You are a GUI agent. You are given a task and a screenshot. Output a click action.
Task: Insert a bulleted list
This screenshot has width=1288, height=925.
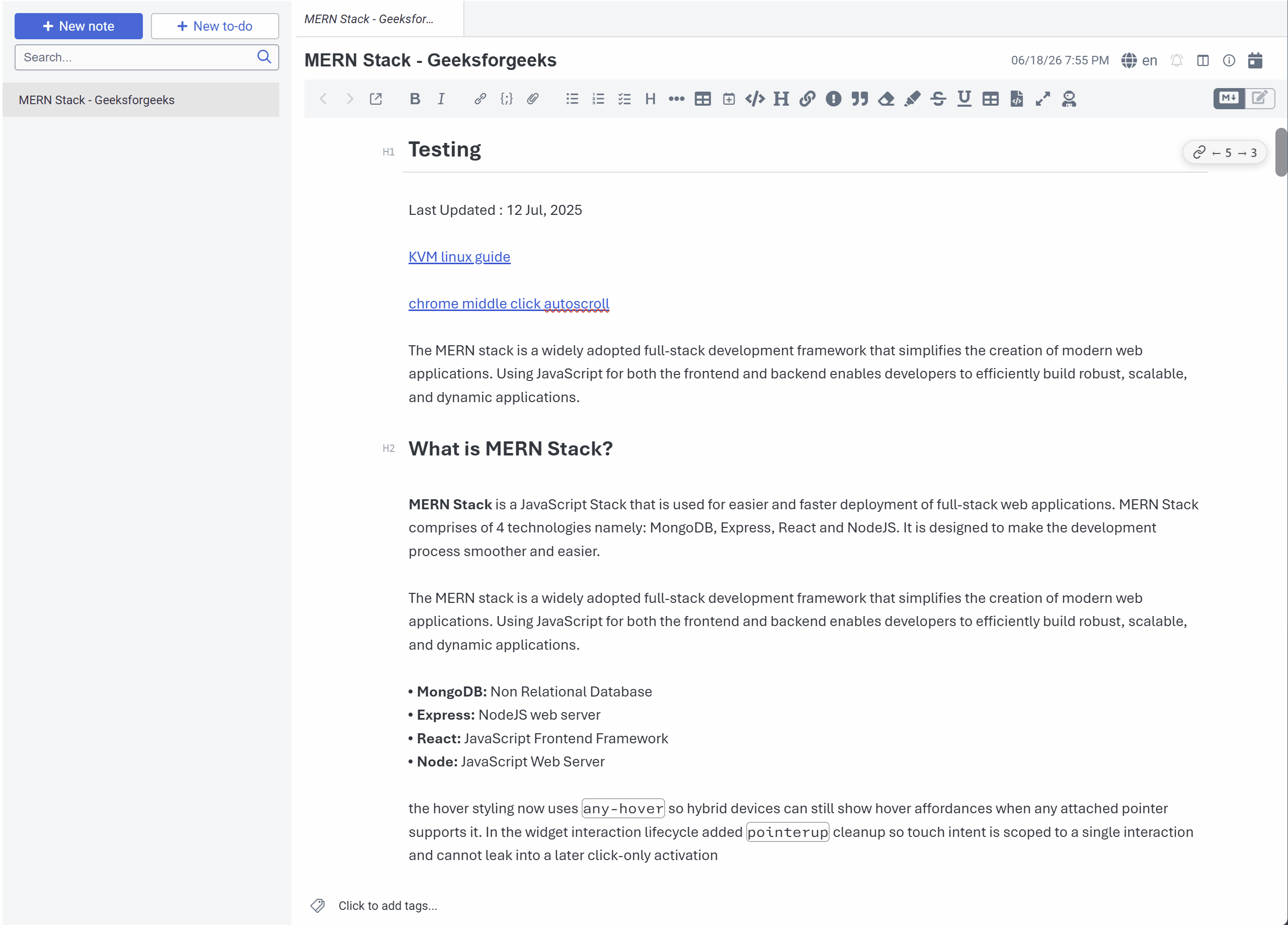pyautogui.click(x=572, y=99)
